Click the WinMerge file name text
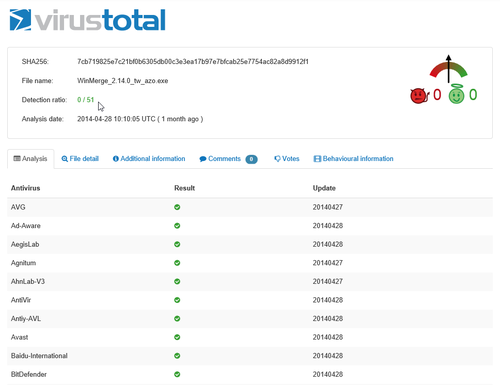 tap(123, 81)
